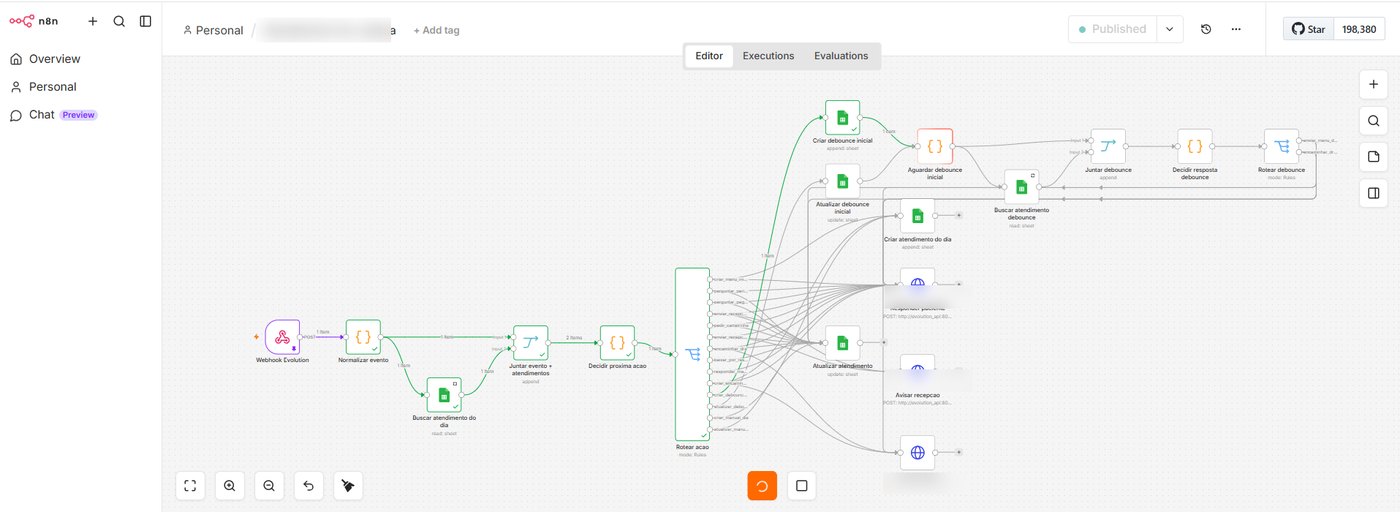
Task: Zoom out the canvas
Action: pos(269,486)
